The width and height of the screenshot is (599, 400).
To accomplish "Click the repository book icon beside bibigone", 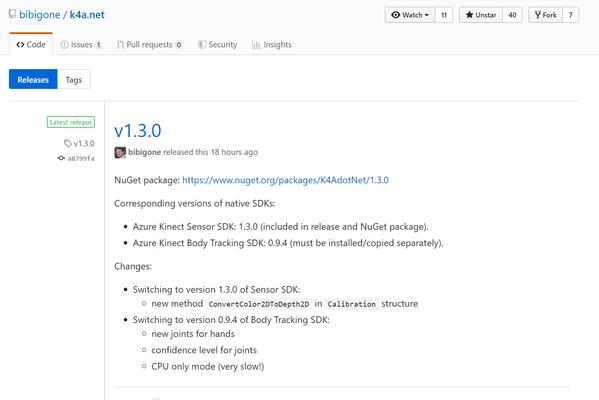I will 13,14.
